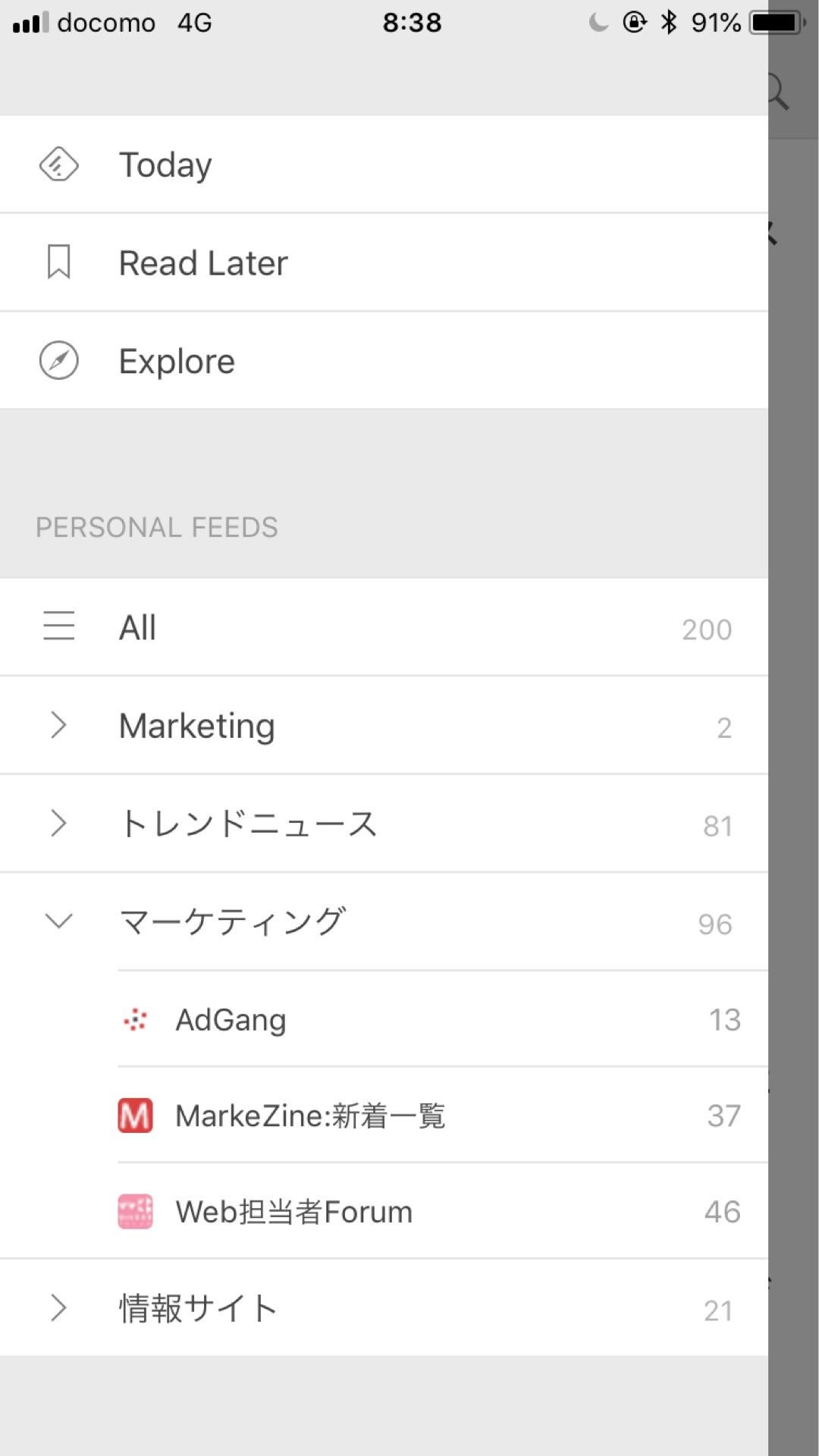This screenshot has height=1456, width=819.
Task: Open the Web担当者Forum feed
Action: click(293, 1212)
